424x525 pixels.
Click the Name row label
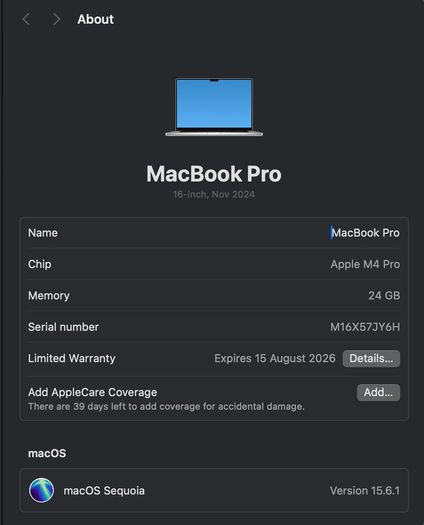tap(43, 233)
